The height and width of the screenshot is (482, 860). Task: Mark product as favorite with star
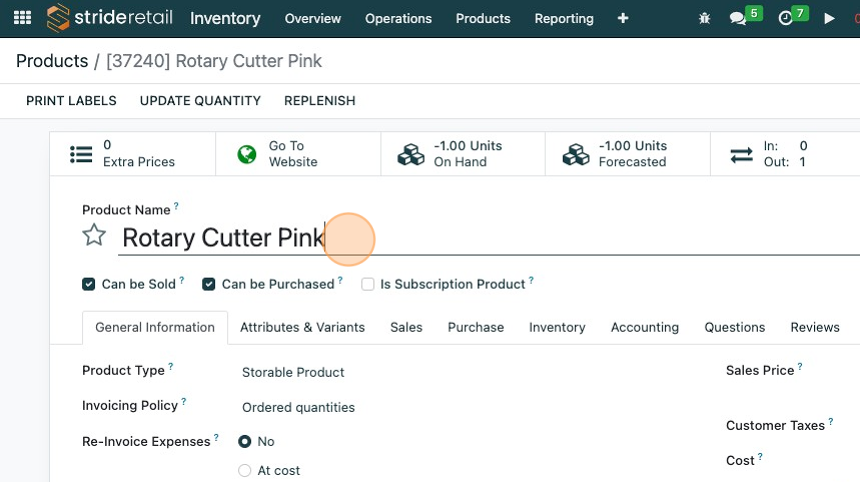pyautogui.click(x=94, y=236)
